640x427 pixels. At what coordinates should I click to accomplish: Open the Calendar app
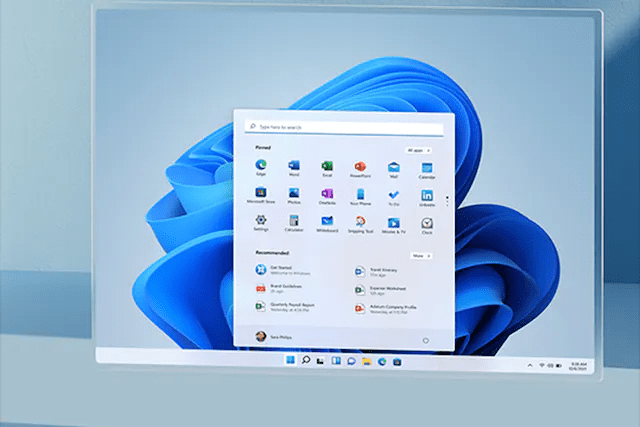click(427, 170)
